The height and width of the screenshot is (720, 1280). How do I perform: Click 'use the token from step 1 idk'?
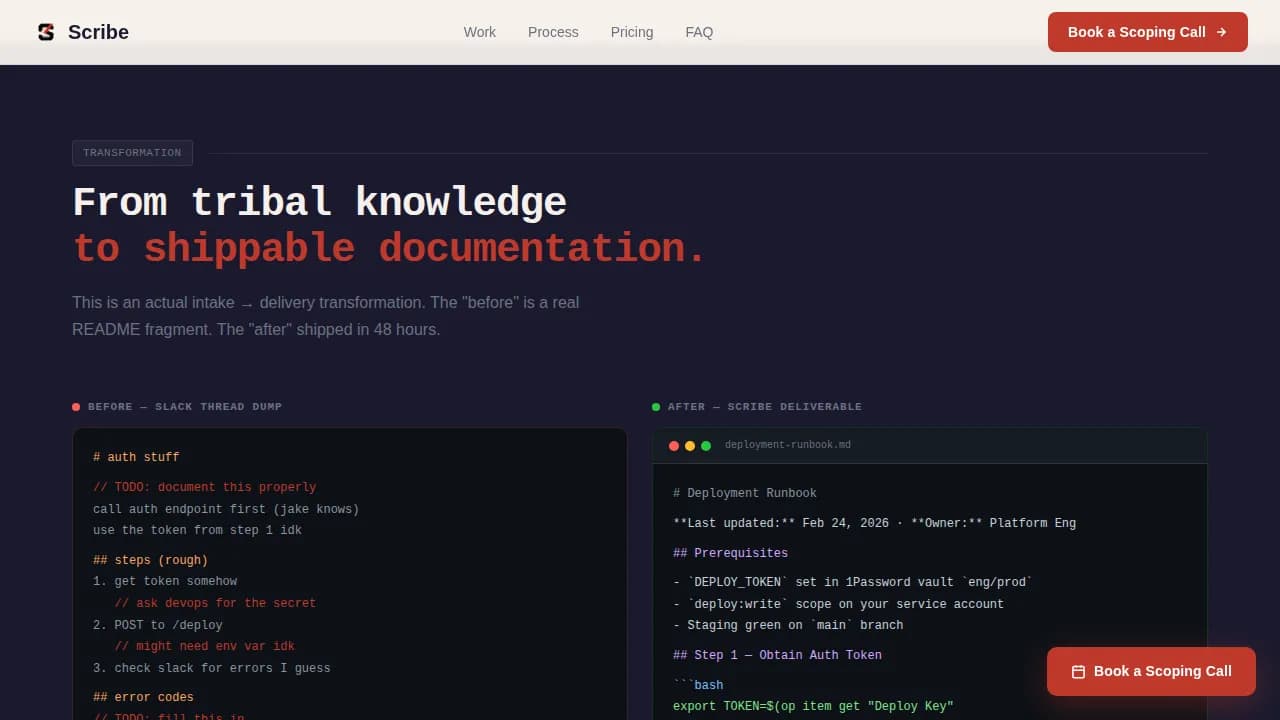click(x=197, y=530)
